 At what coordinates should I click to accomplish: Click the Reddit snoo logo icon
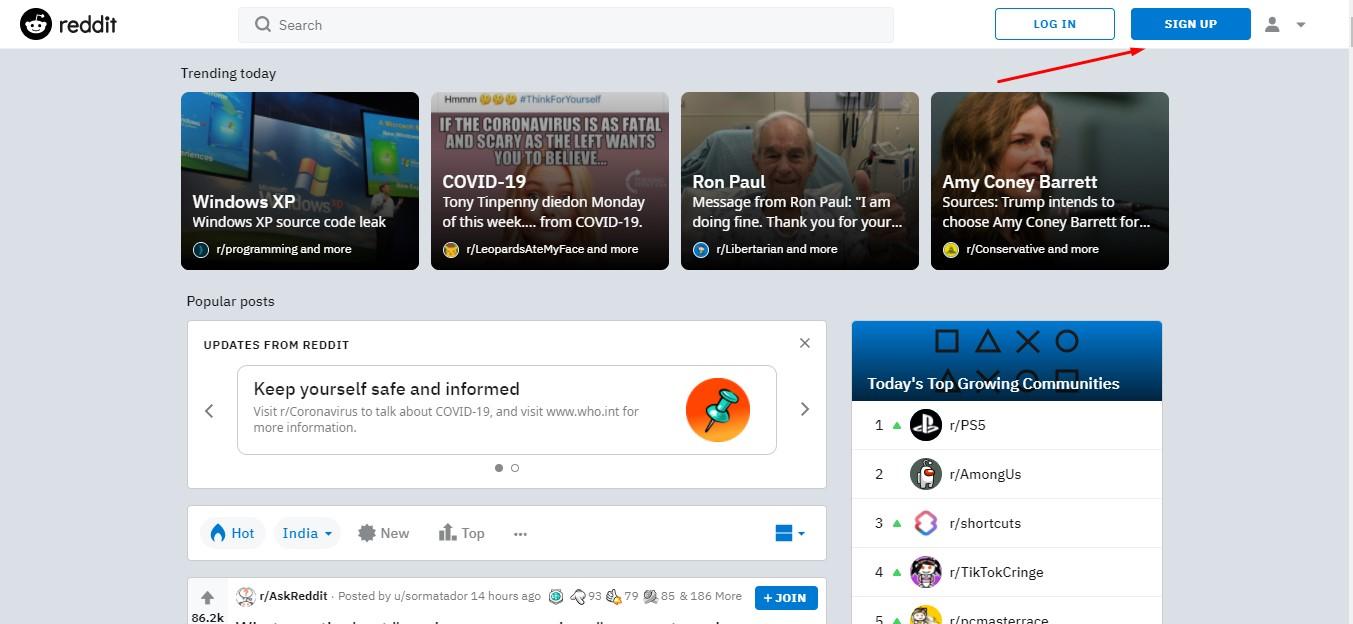click(x=36, y=24)
